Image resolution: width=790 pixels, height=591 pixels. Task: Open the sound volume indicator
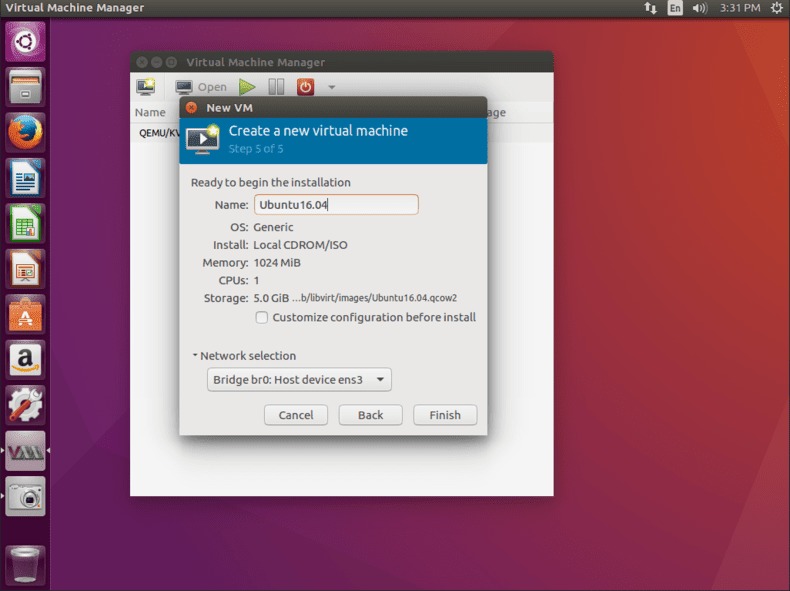[x=700, y=8]
